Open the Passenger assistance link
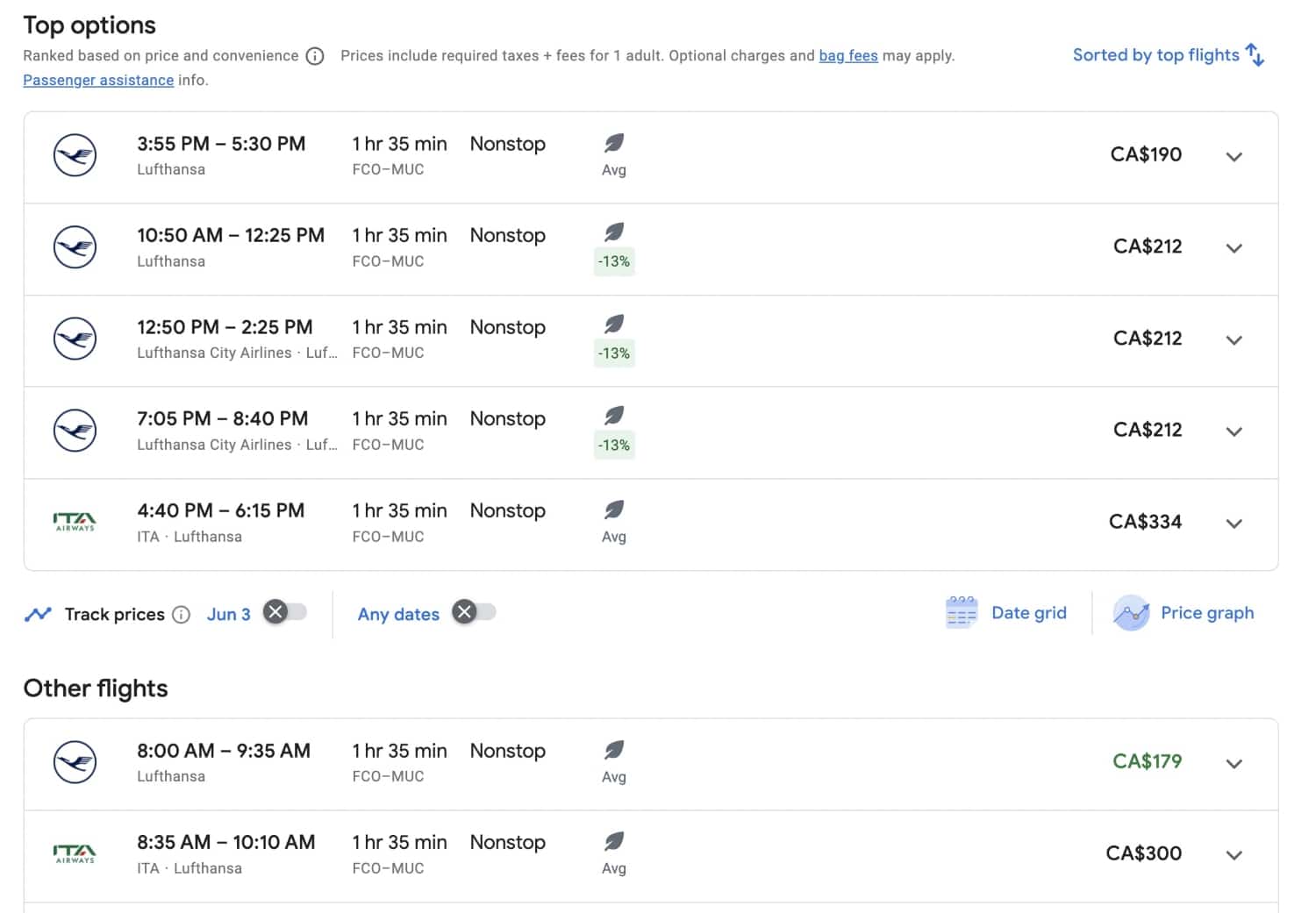1316x913 pixels. click(x=98, y=81)
